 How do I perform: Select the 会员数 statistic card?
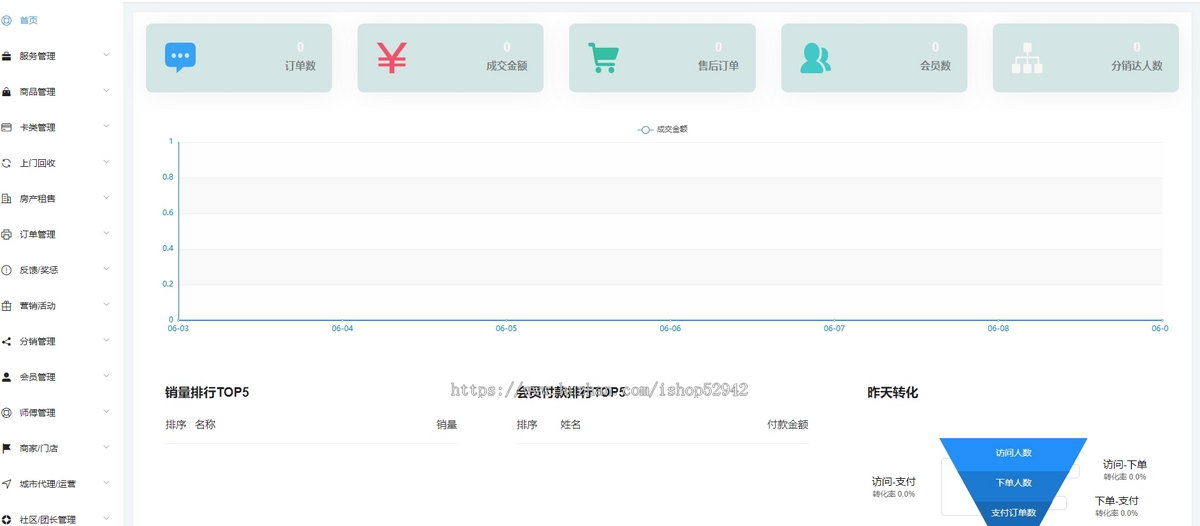874,58
